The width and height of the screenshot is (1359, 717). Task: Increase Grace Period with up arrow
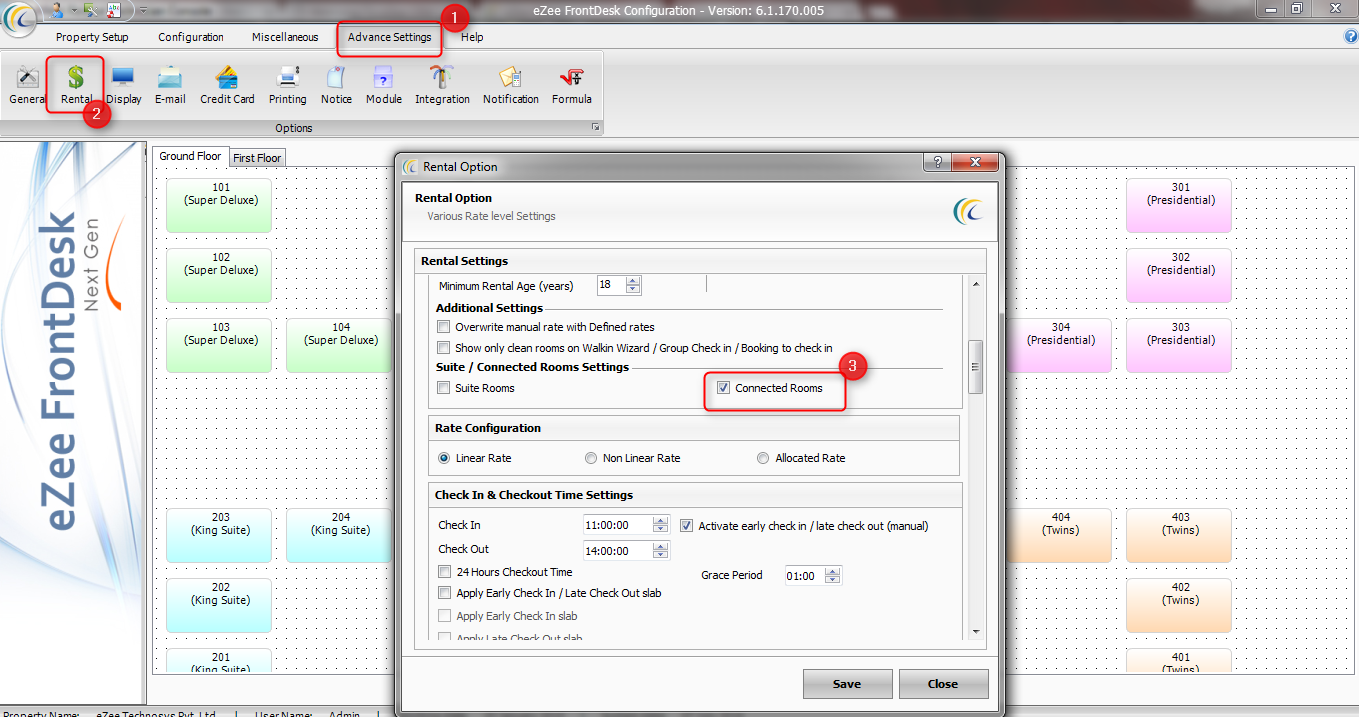834,571
